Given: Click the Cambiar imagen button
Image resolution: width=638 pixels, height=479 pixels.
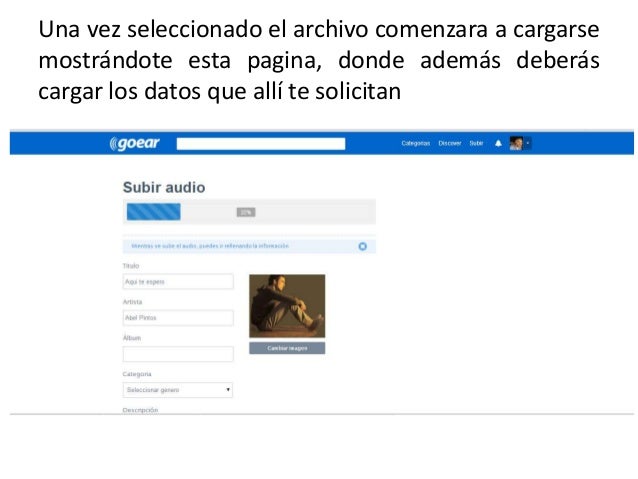Looking at the screenshot, I should 287,348.
